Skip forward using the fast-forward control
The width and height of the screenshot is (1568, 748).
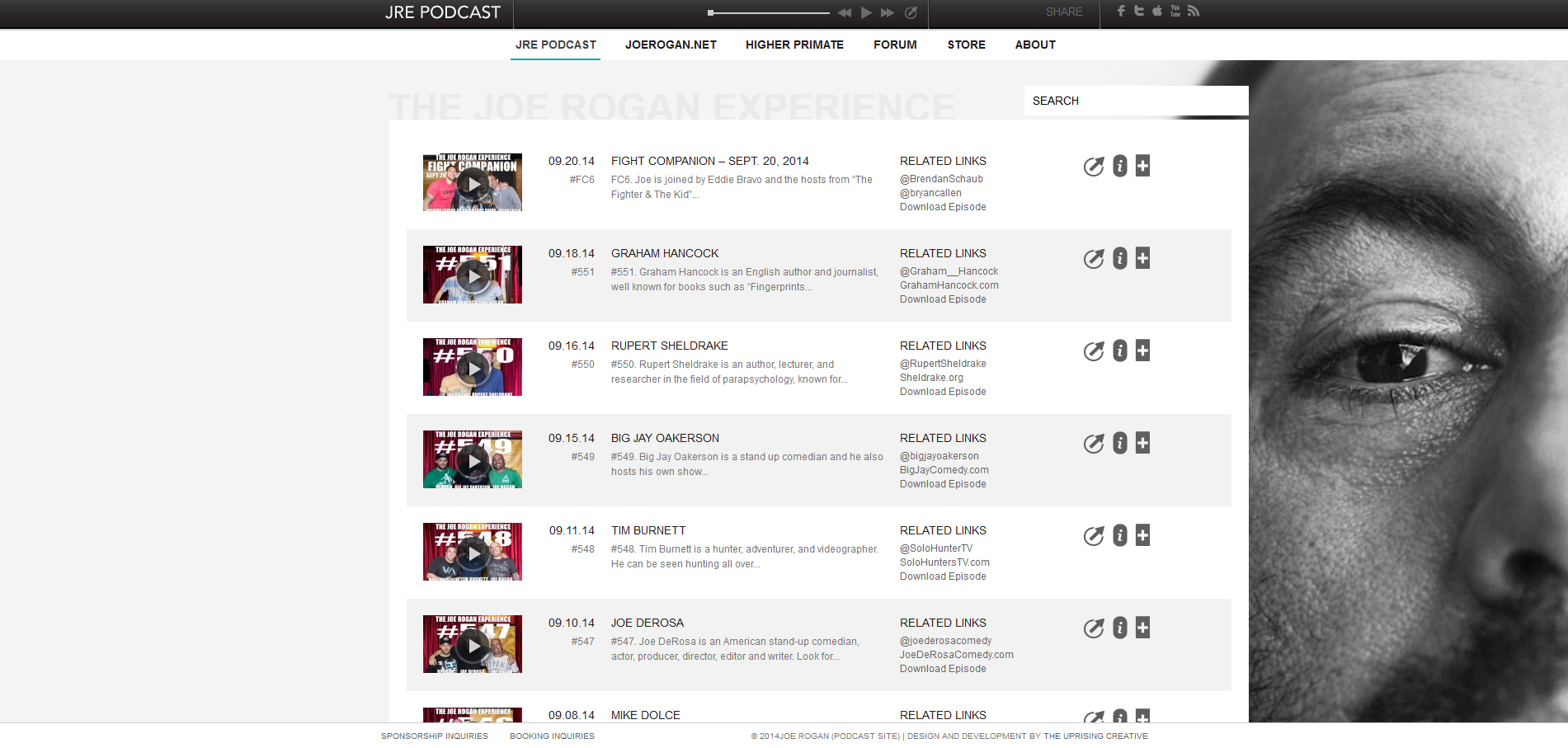tap(888, 12)
